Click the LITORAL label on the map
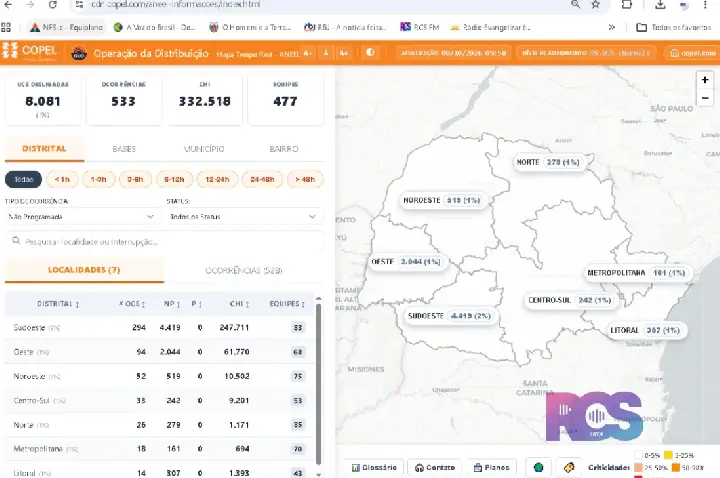Viewport: 720px width, 478px height. 645,330
